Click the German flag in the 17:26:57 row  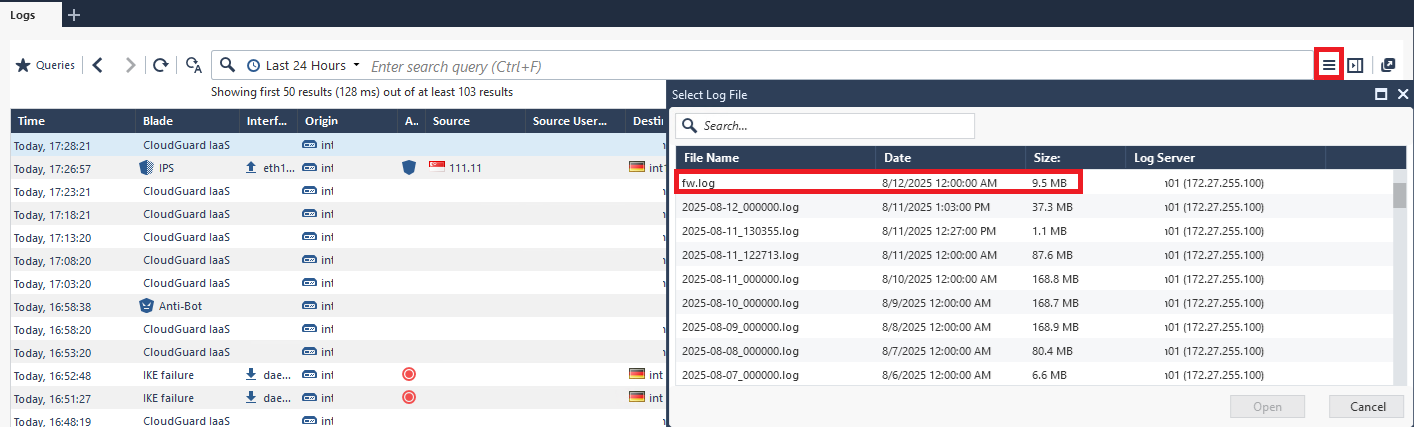click(637, 167)
